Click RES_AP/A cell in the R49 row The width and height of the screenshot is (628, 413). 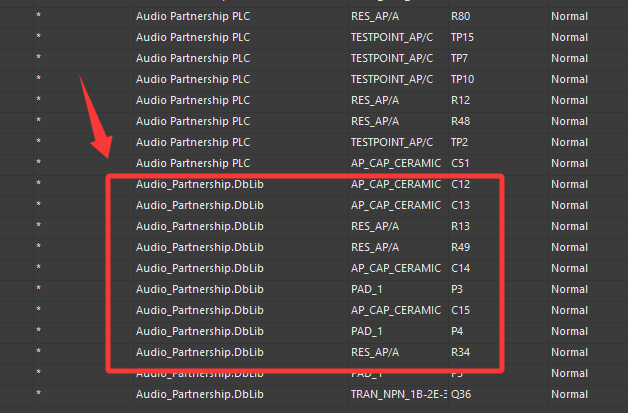398,247
